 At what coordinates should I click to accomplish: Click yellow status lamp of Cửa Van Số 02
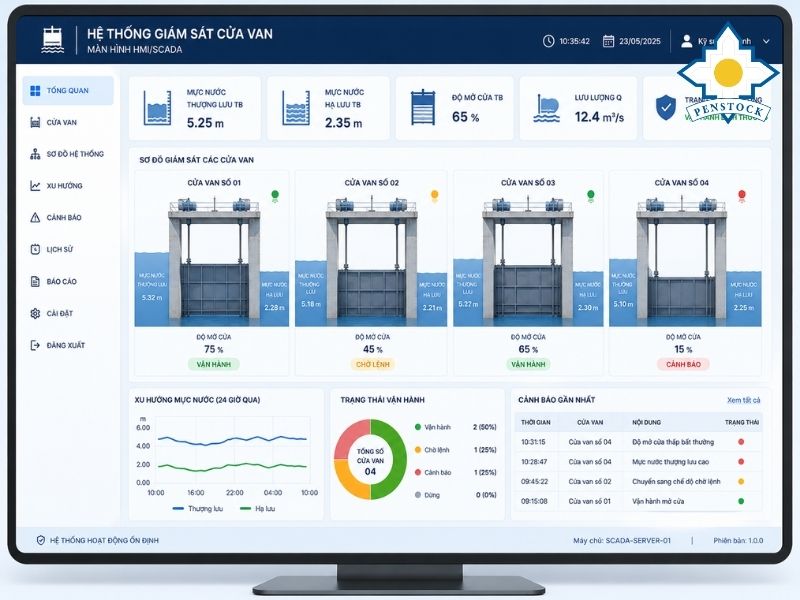[435, 195]
